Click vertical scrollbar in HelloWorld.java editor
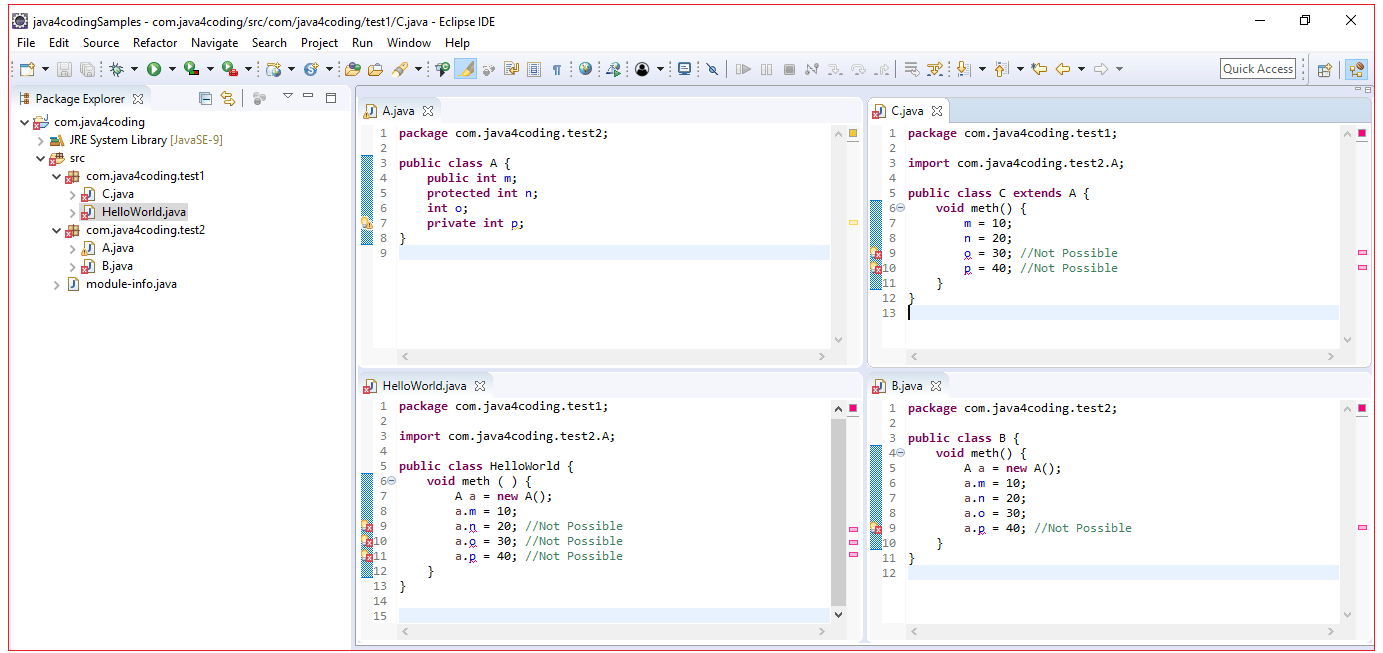 [838, 510]
